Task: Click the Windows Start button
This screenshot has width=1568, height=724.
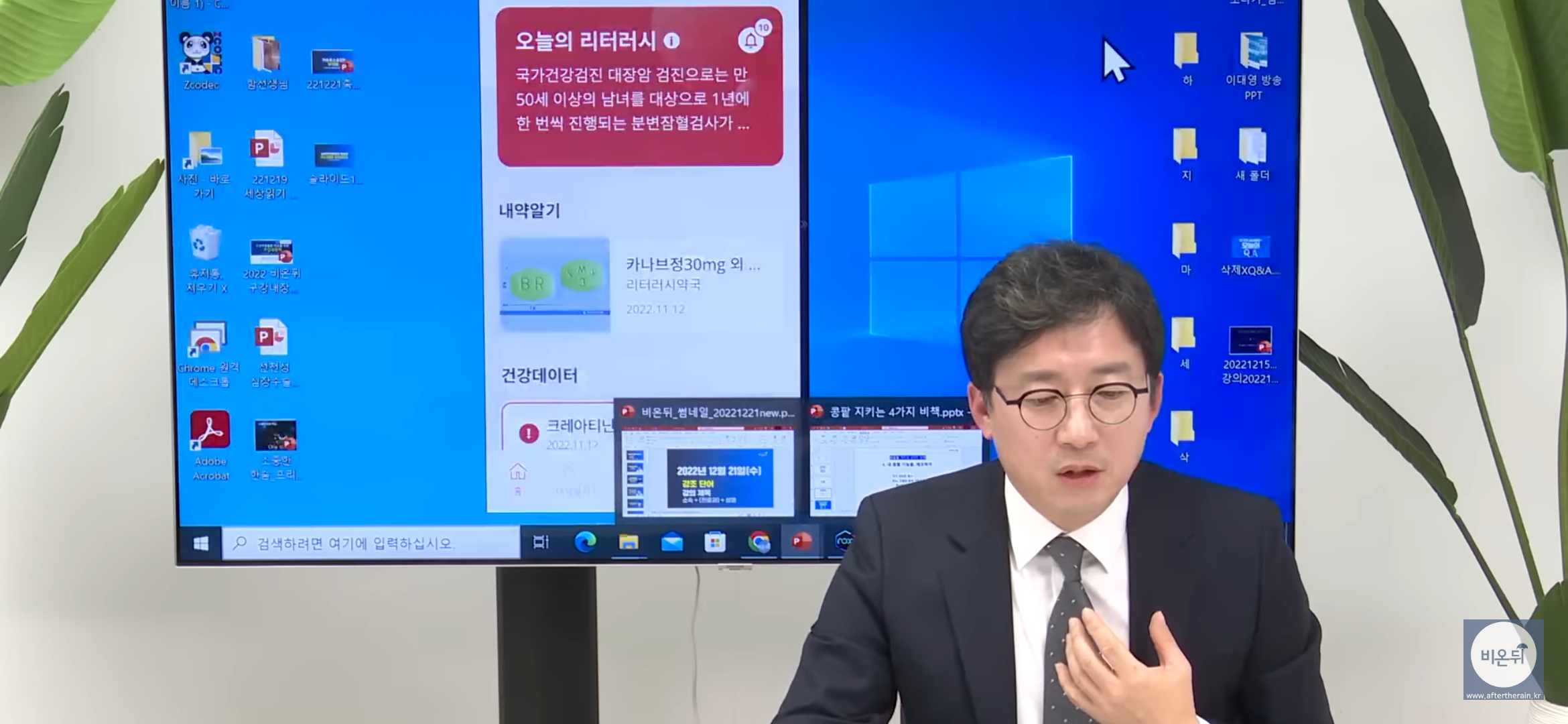Action: click(x=200, y=543)
